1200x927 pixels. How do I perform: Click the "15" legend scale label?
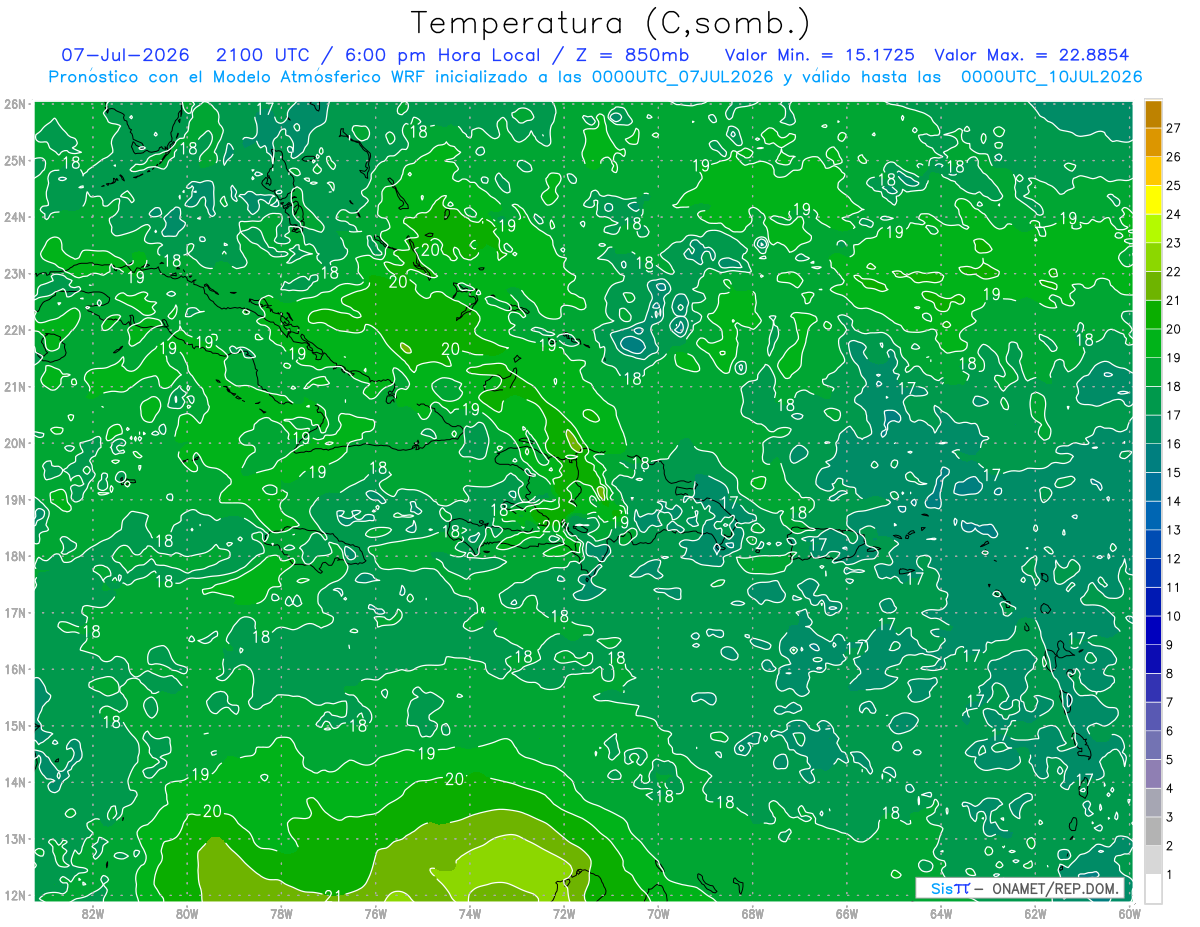point(1173,472)
